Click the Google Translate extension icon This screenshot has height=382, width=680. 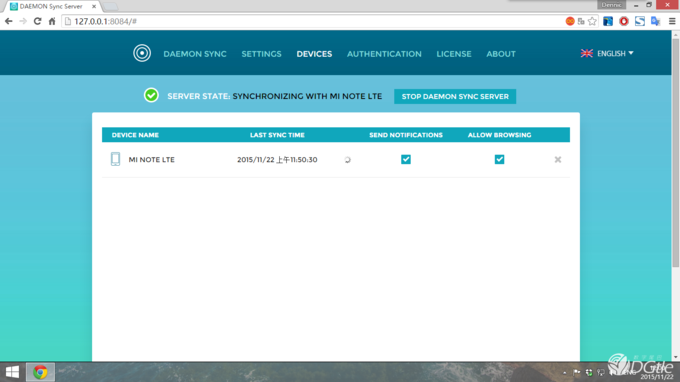click(655, 21)
